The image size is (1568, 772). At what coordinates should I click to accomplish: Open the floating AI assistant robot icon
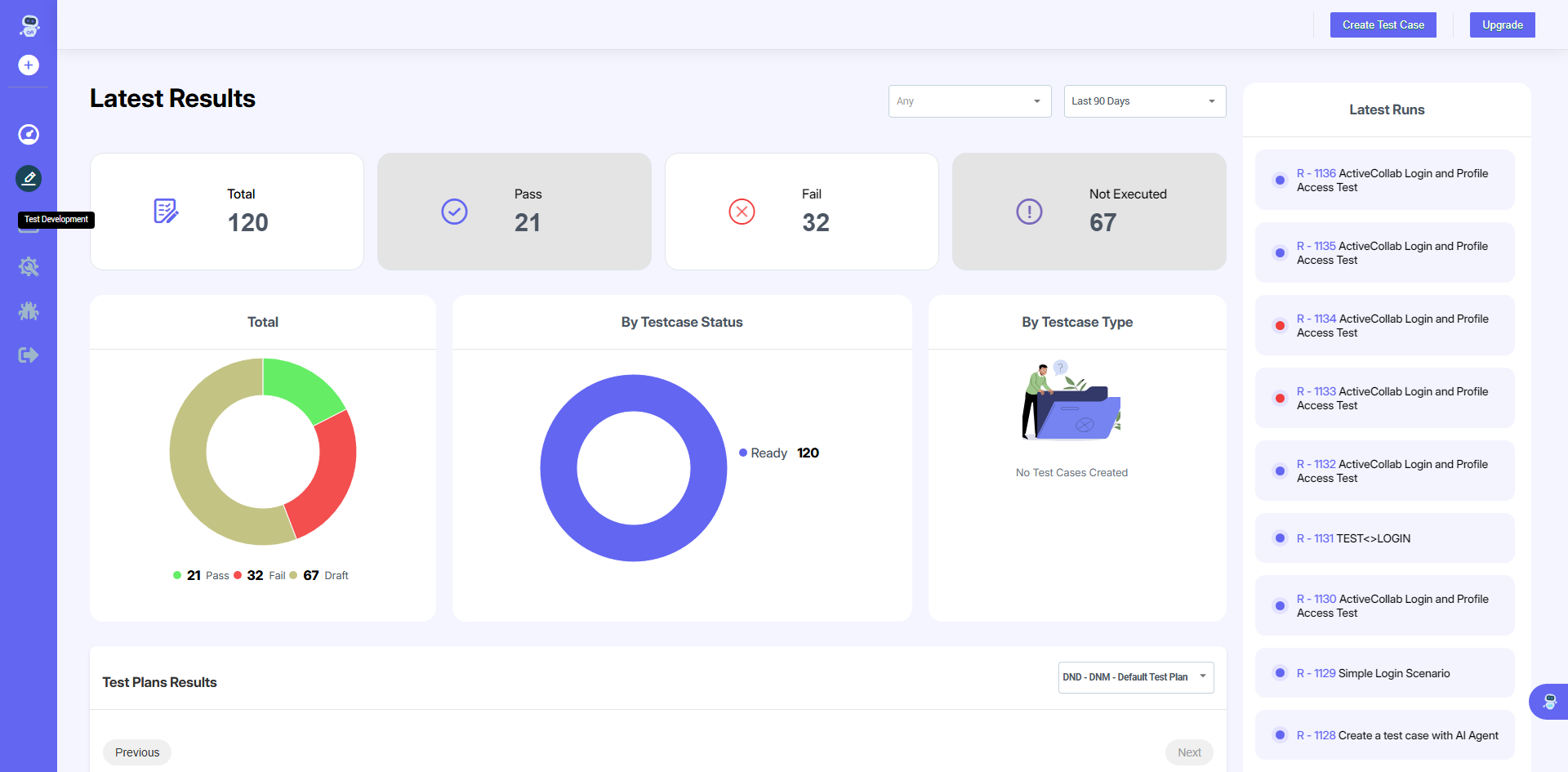(1549, 701)
